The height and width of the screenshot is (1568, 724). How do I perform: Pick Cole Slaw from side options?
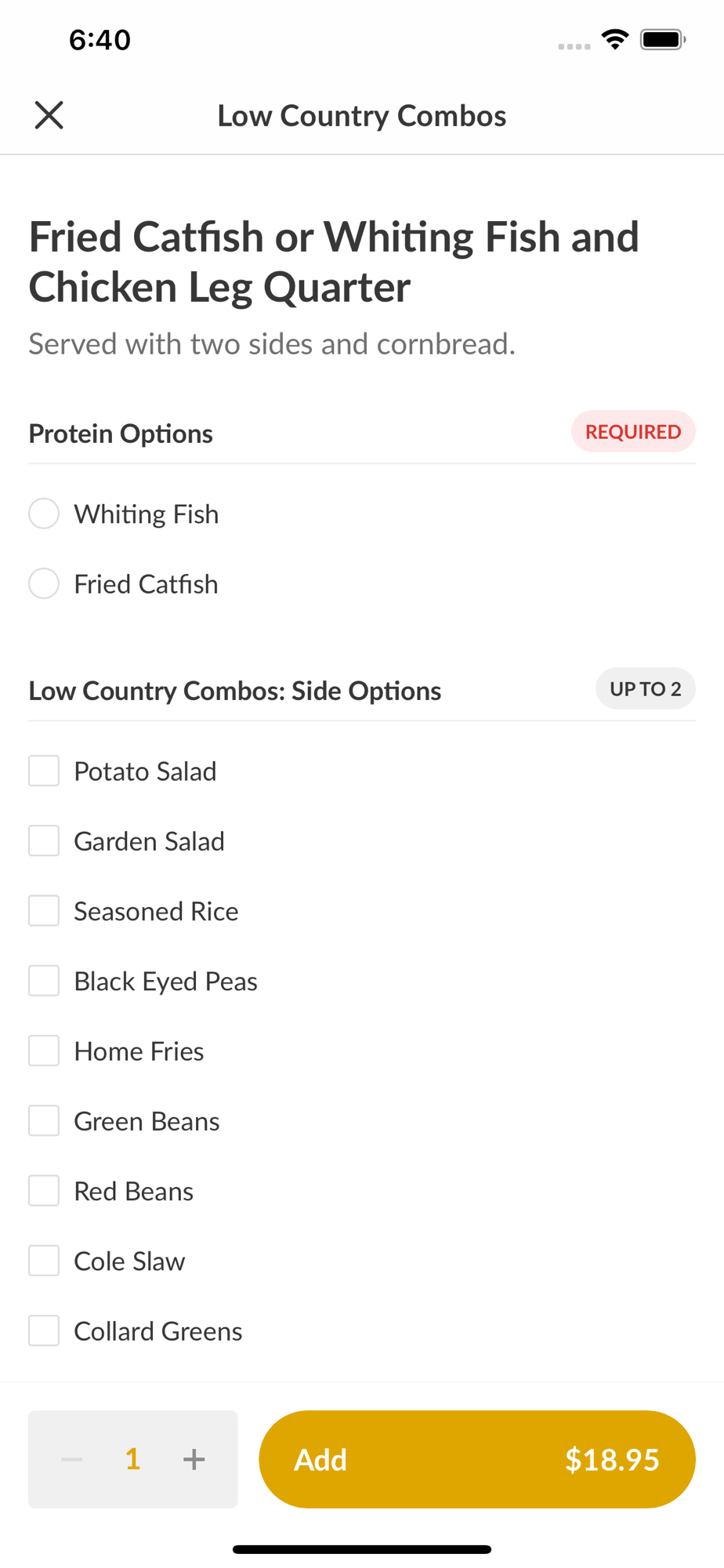tap(44, 1261)
